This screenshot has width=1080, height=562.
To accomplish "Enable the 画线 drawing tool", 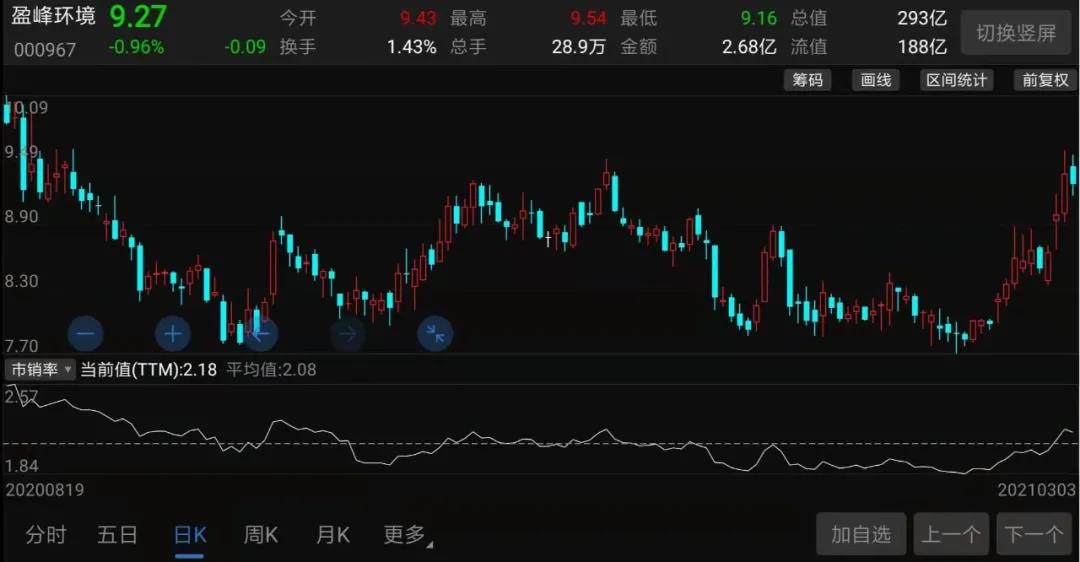I will pyautogui.click(x=876, y=80).
